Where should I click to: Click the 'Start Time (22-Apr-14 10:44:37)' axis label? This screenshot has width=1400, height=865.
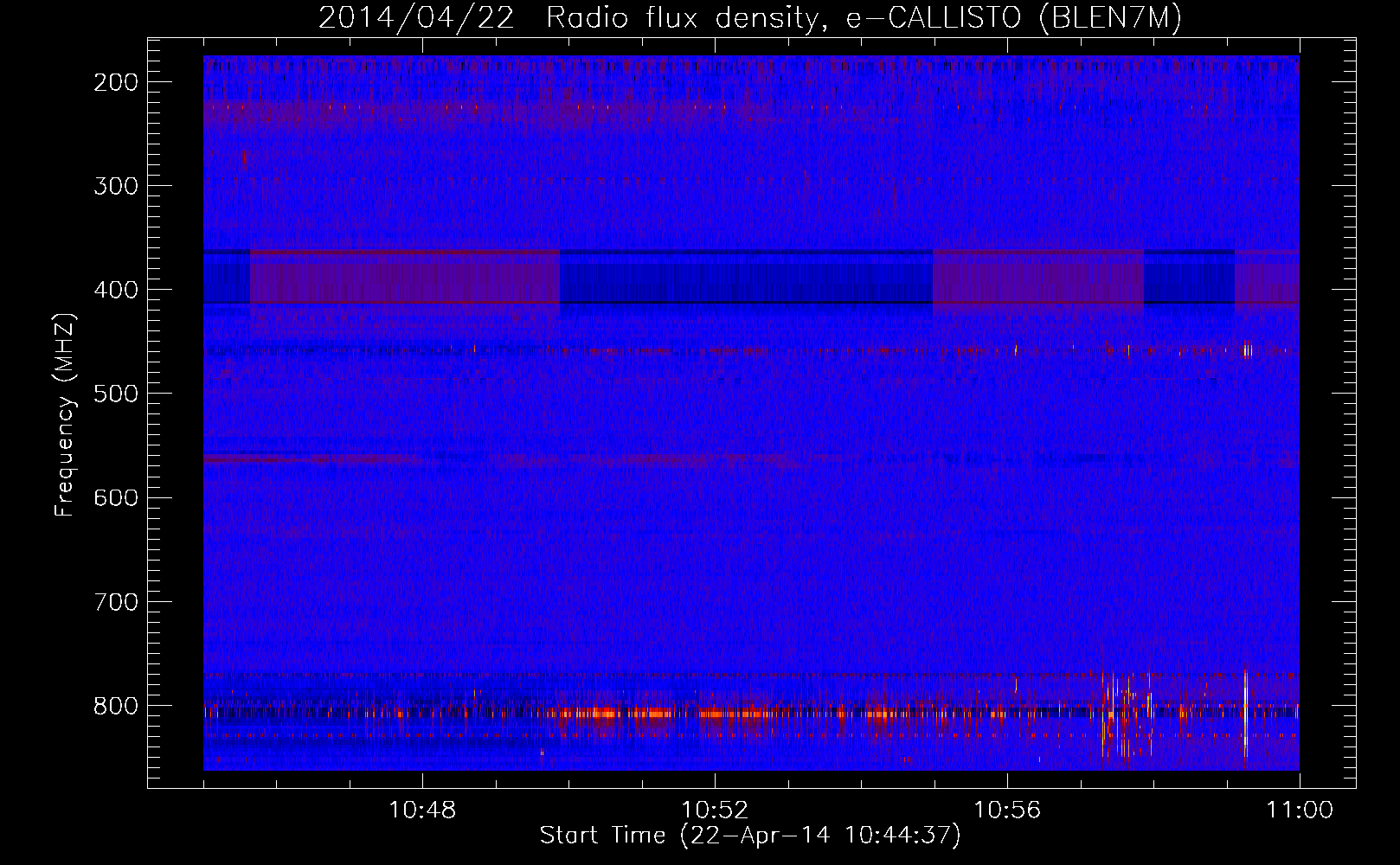750,836
